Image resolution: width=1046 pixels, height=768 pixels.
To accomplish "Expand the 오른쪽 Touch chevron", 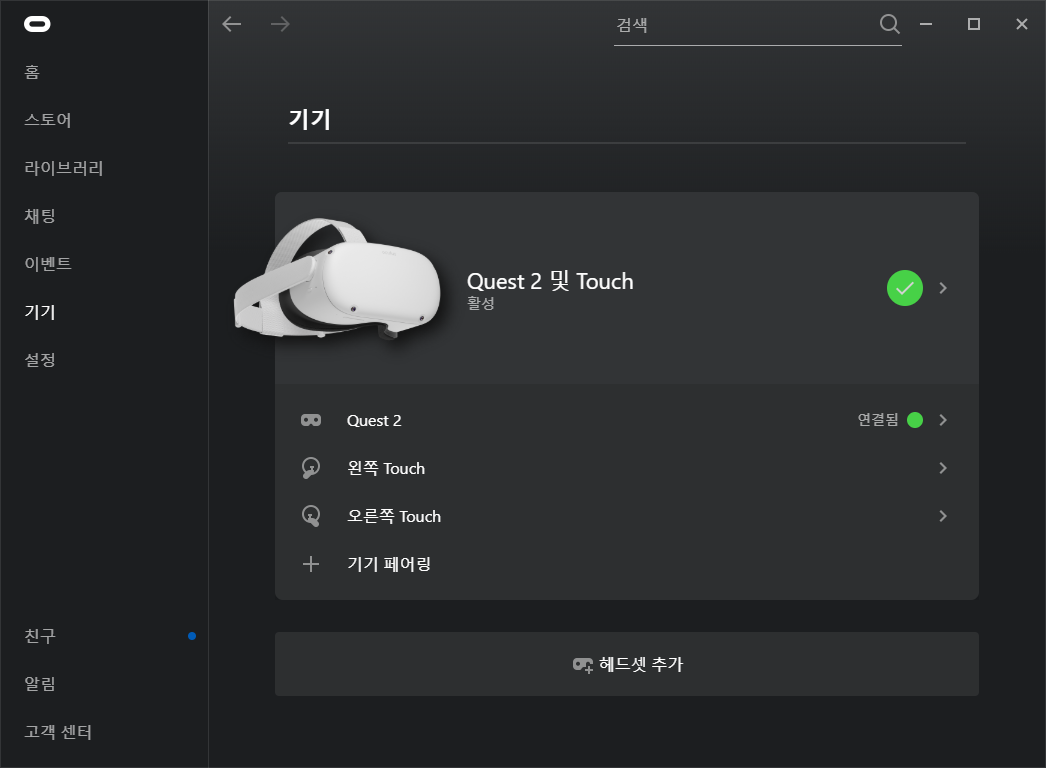I will [943, 516].
